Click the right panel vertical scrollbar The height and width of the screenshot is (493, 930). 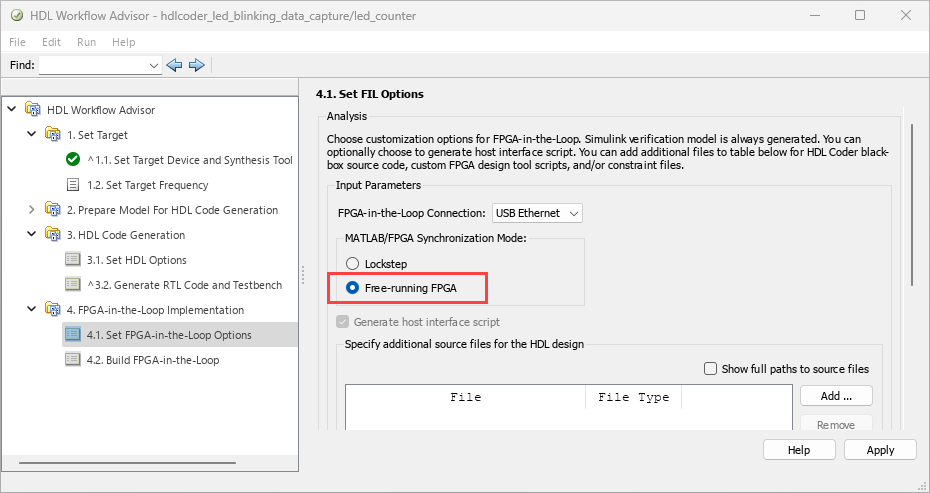913,206
